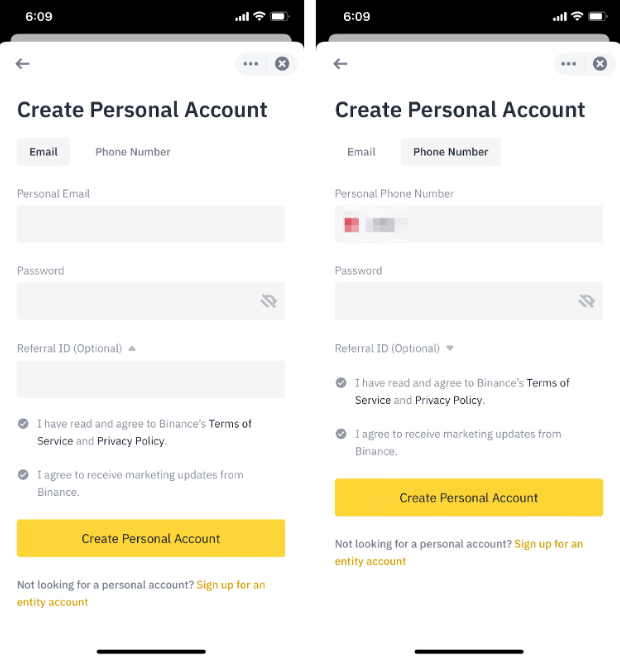Screen dimensions: 620x662
Task: Open three-dot menu on right screen
Action: coord(568,64)
